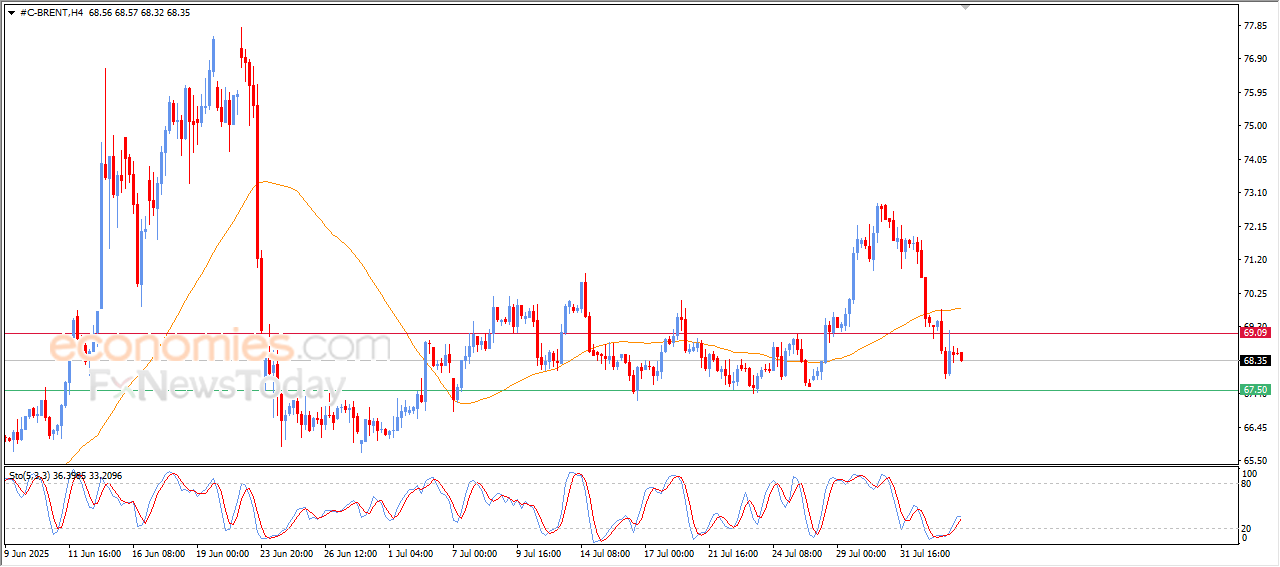Click the 75.95 price axis label
1280x567 pixels.
1255,93
